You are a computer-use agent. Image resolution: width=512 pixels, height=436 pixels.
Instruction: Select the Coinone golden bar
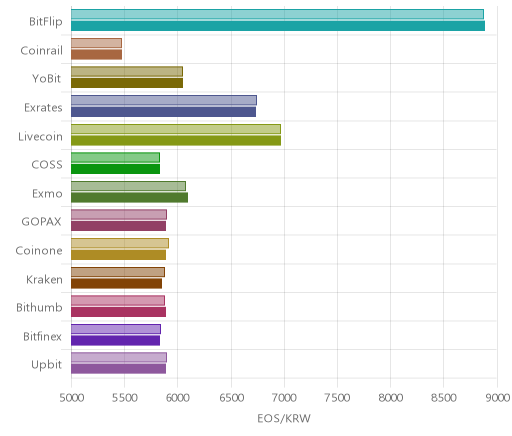(118, 255)
